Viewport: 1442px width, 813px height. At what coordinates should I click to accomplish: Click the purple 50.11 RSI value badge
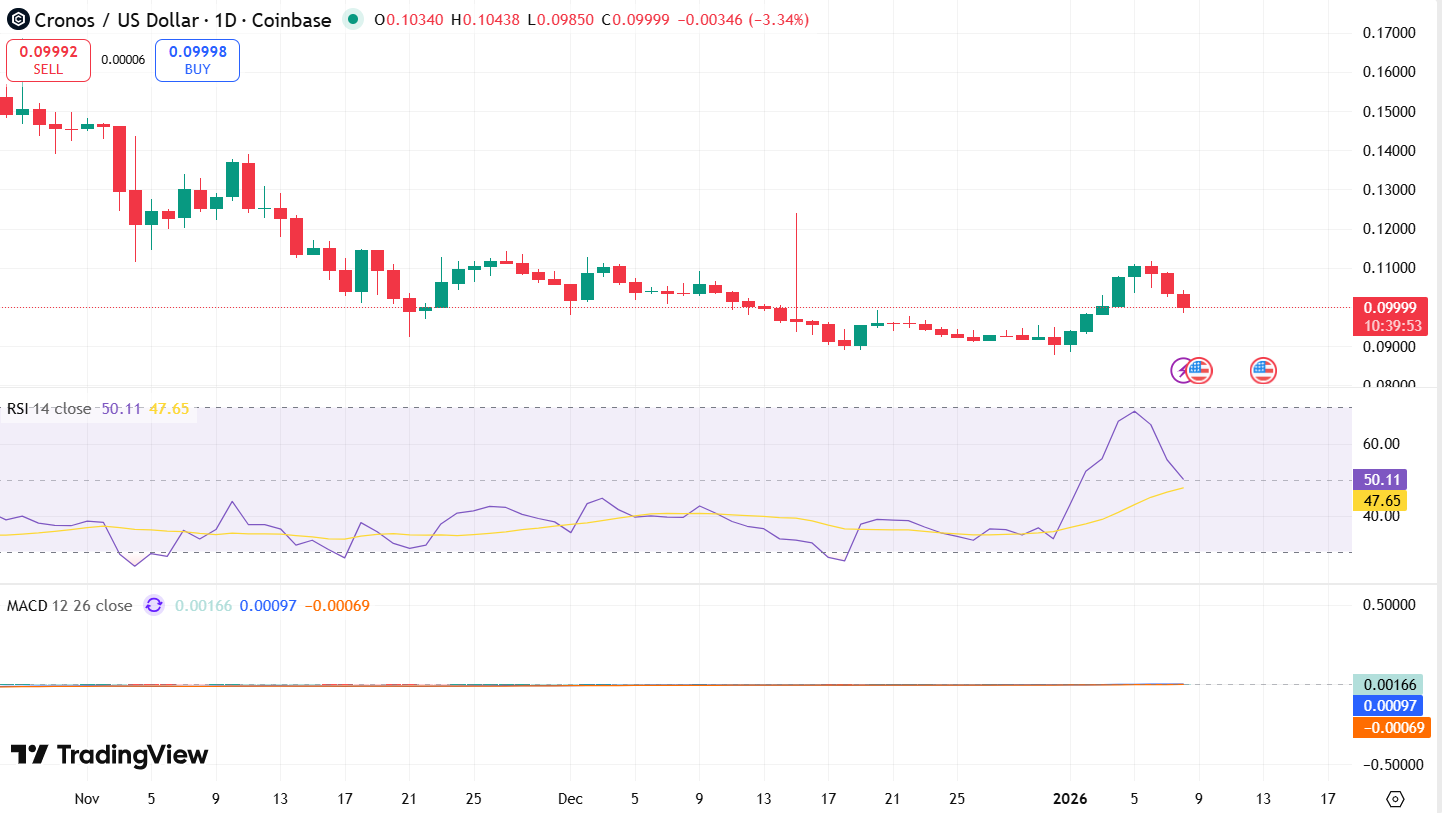(1380, 479)
